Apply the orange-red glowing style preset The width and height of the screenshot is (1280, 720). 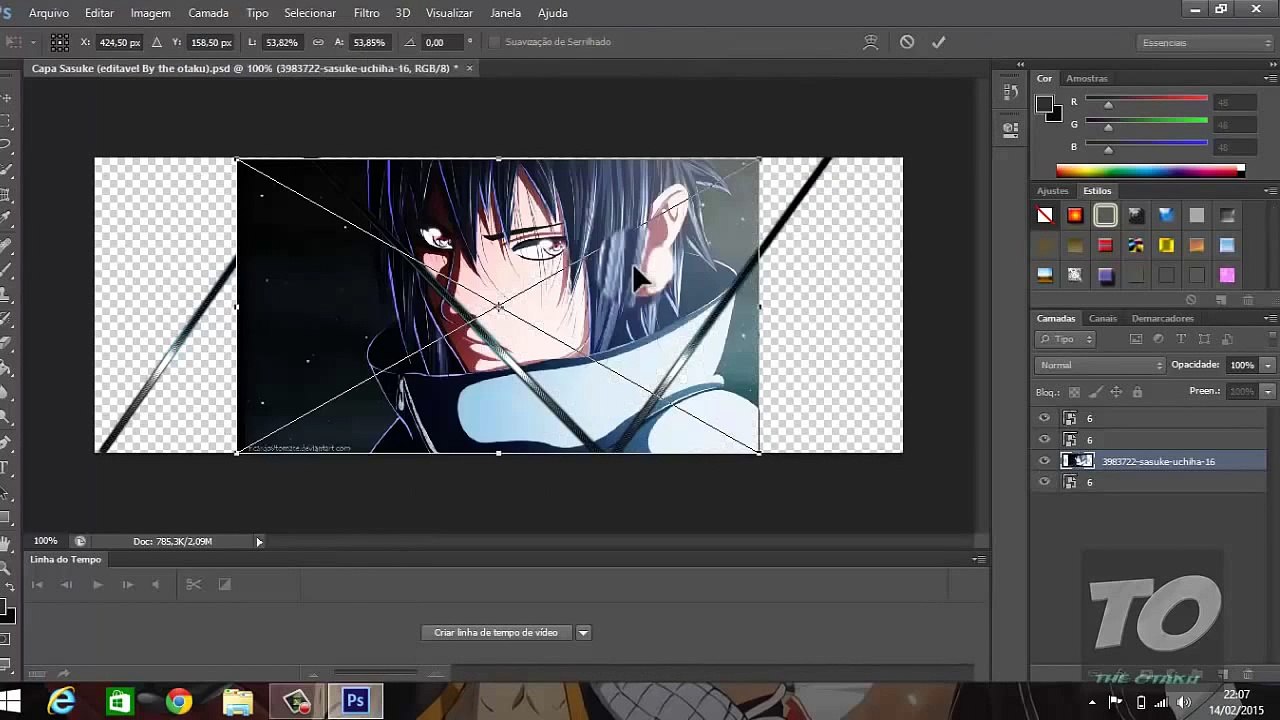coord(1075,215)
